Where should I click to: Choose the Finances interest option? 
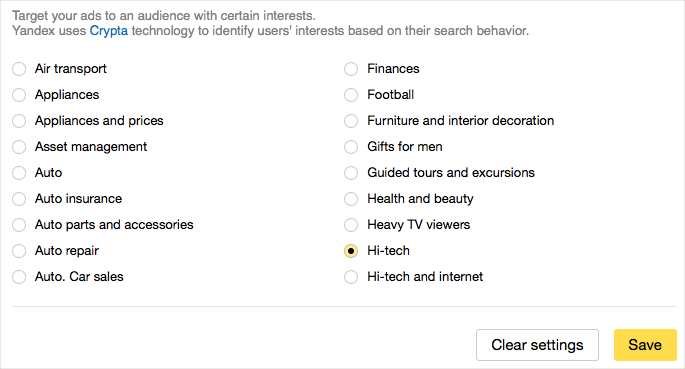point(351,69)
